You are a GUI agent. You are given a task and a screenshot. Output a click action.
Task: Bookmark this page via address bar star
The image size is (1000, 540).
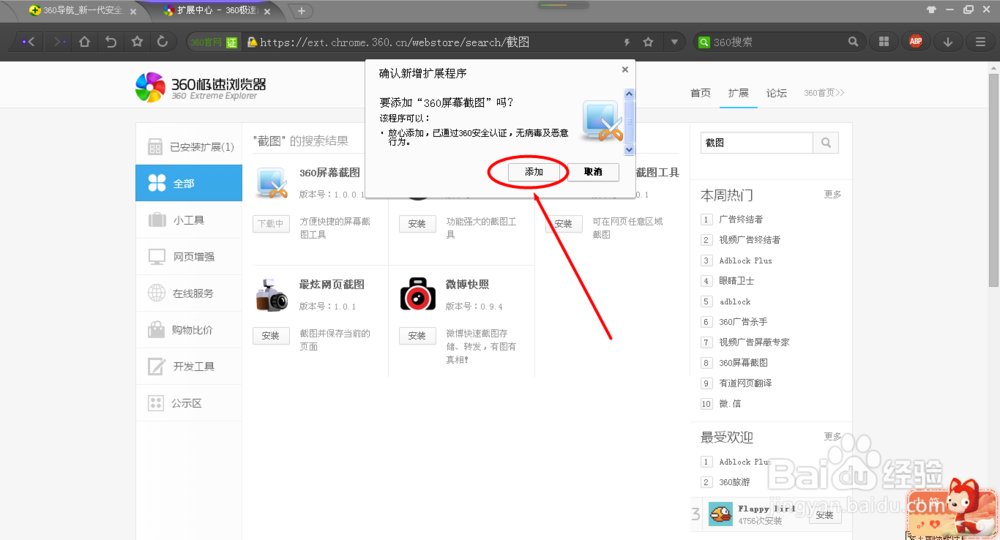(x=649, y=42)
